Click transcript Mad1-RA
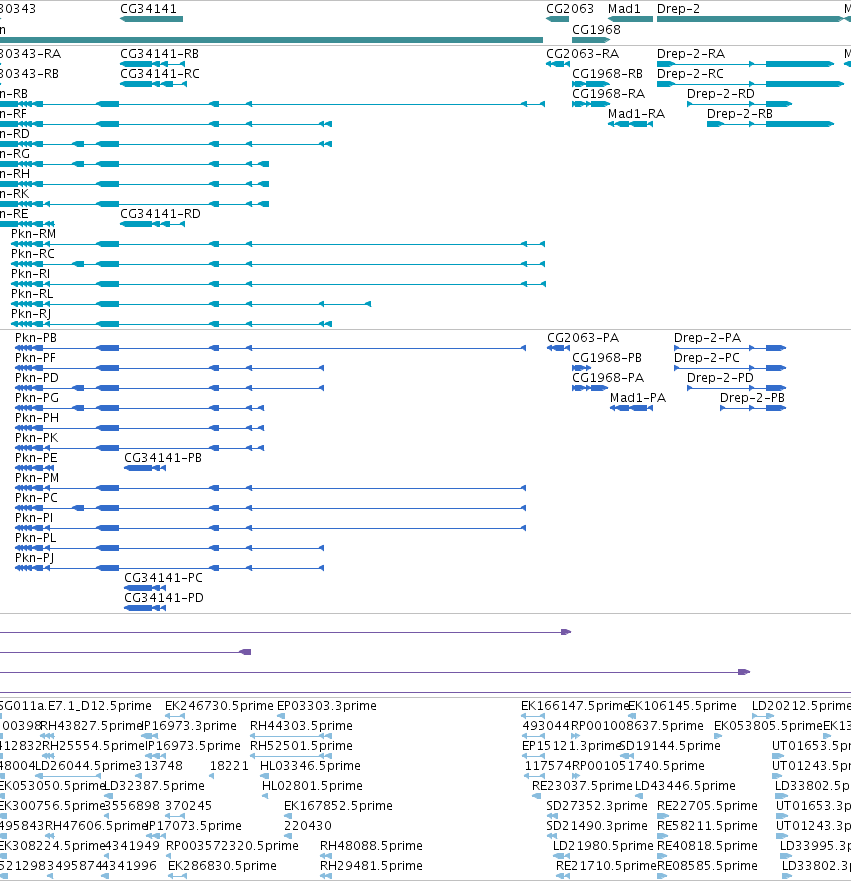 point(636,114)
